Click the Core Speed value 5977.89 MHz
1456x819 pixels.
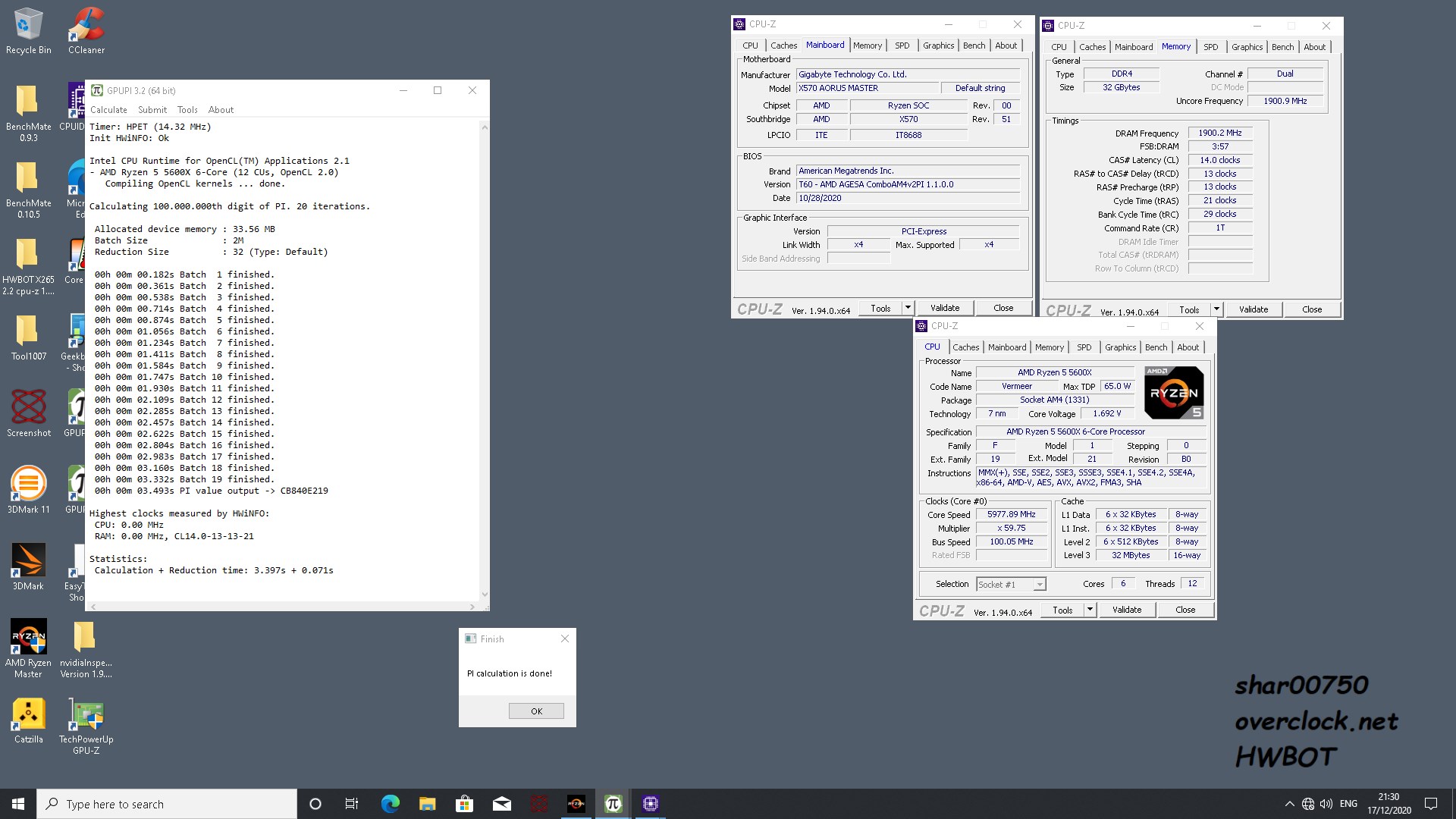tap(1011, 514)
